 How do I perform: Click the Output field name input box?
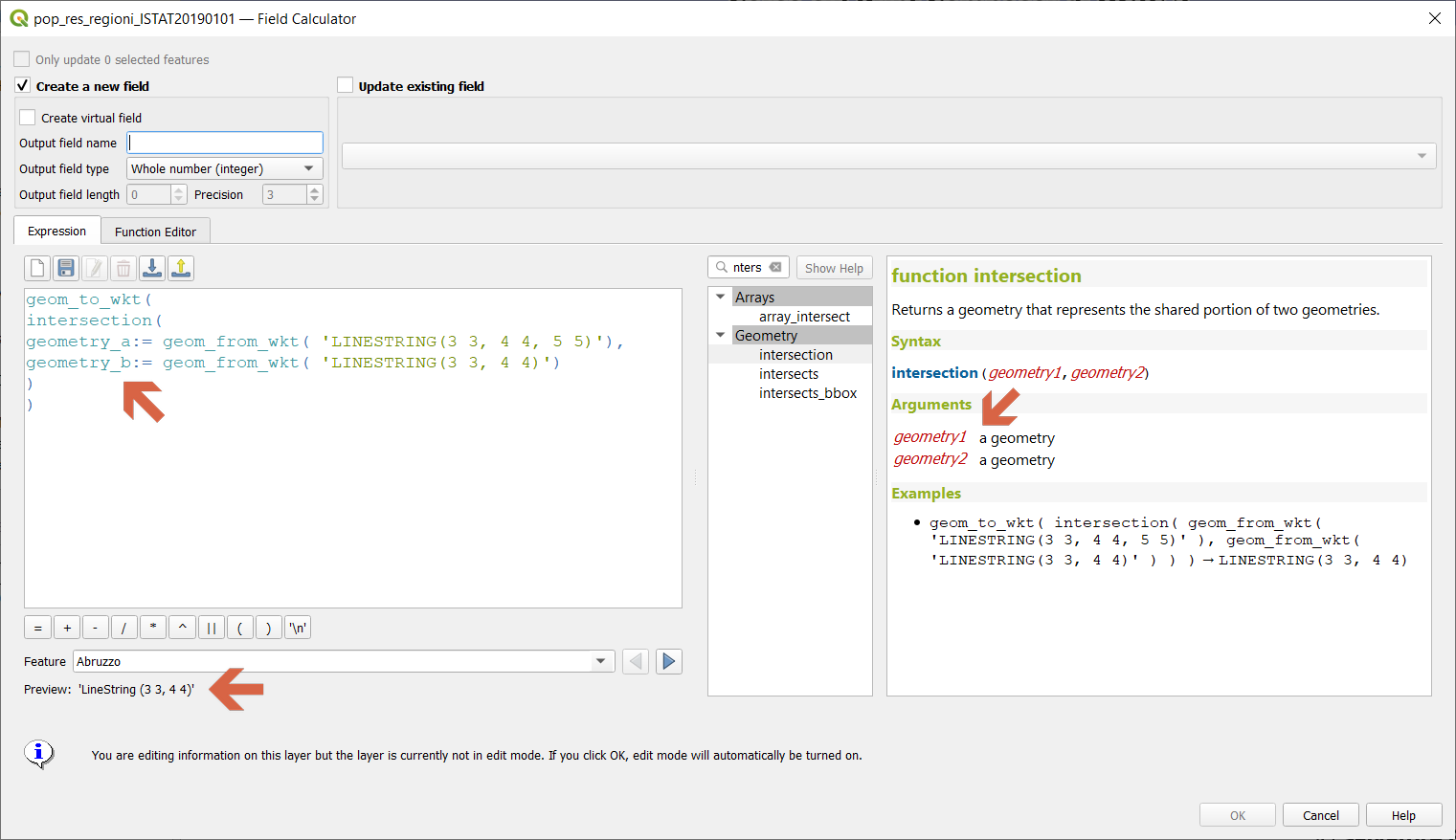point(224,142)
